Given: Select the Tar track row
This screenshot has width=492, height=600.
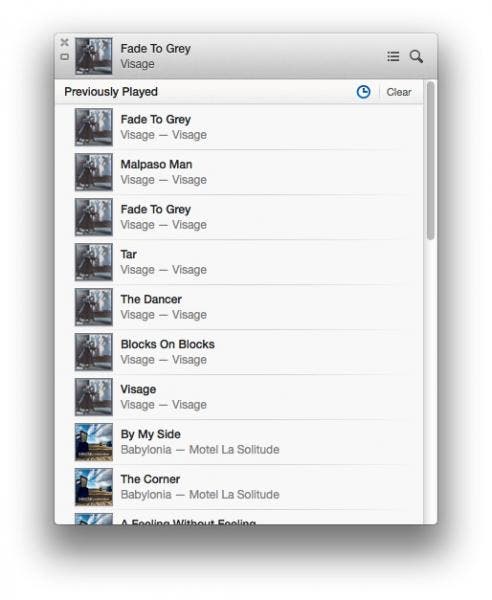Looking at the screenshot, I should click(x=240, y=262).
